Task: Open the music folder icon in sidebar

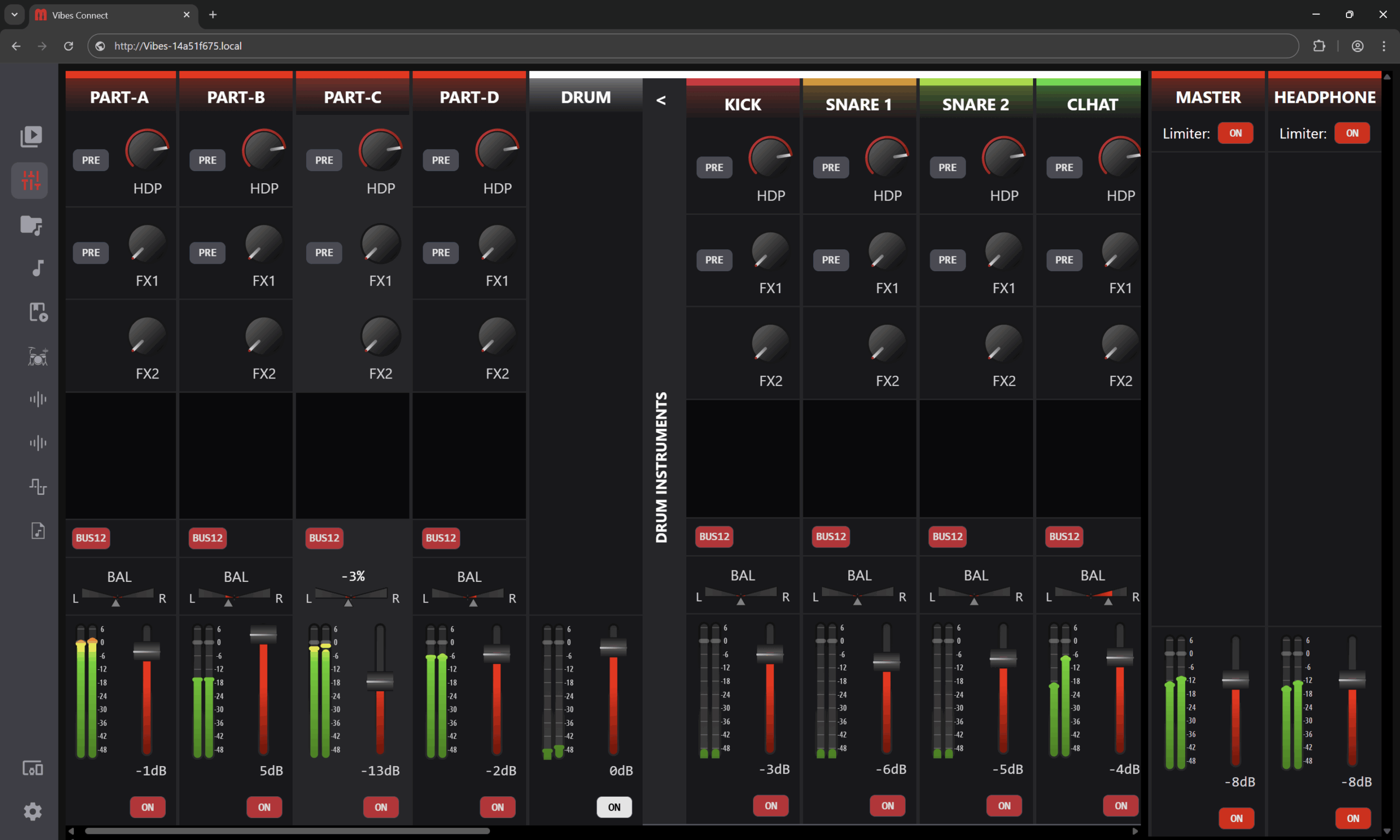Action: [x=31, y=225]
